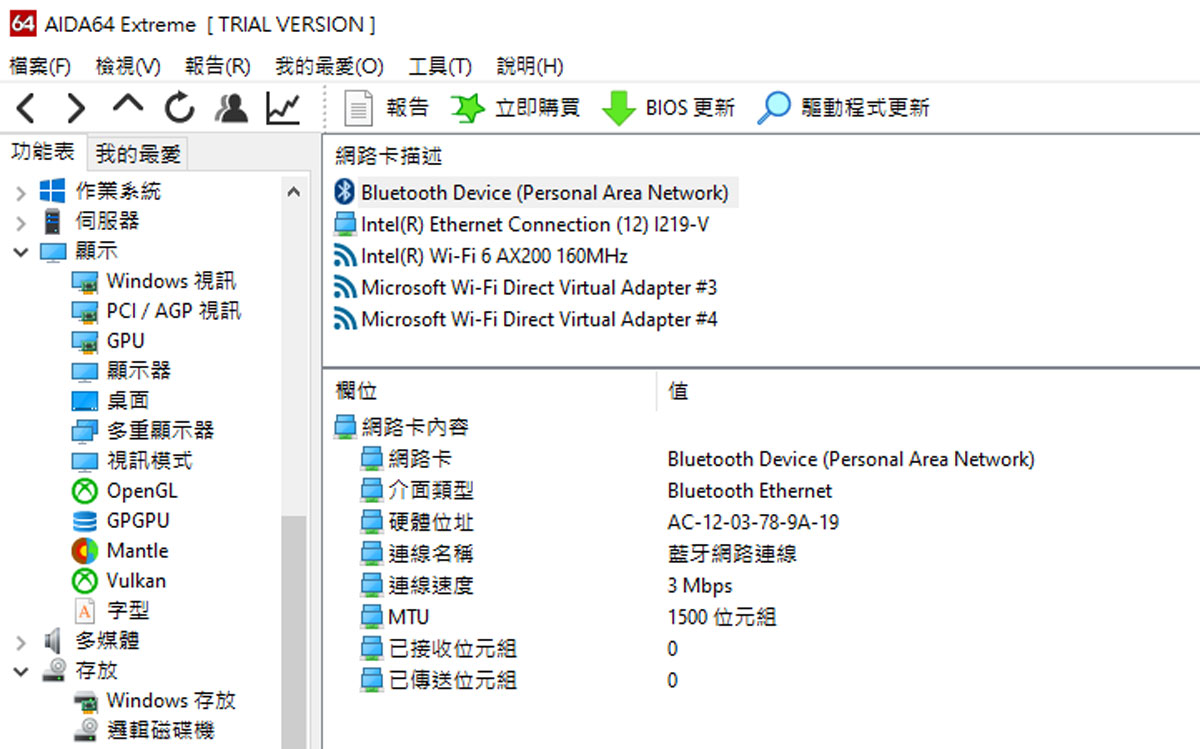This screenshot has width=1200, height=749.
Task: Click the 已接收位元組 field row
Action: pos(438,649)
